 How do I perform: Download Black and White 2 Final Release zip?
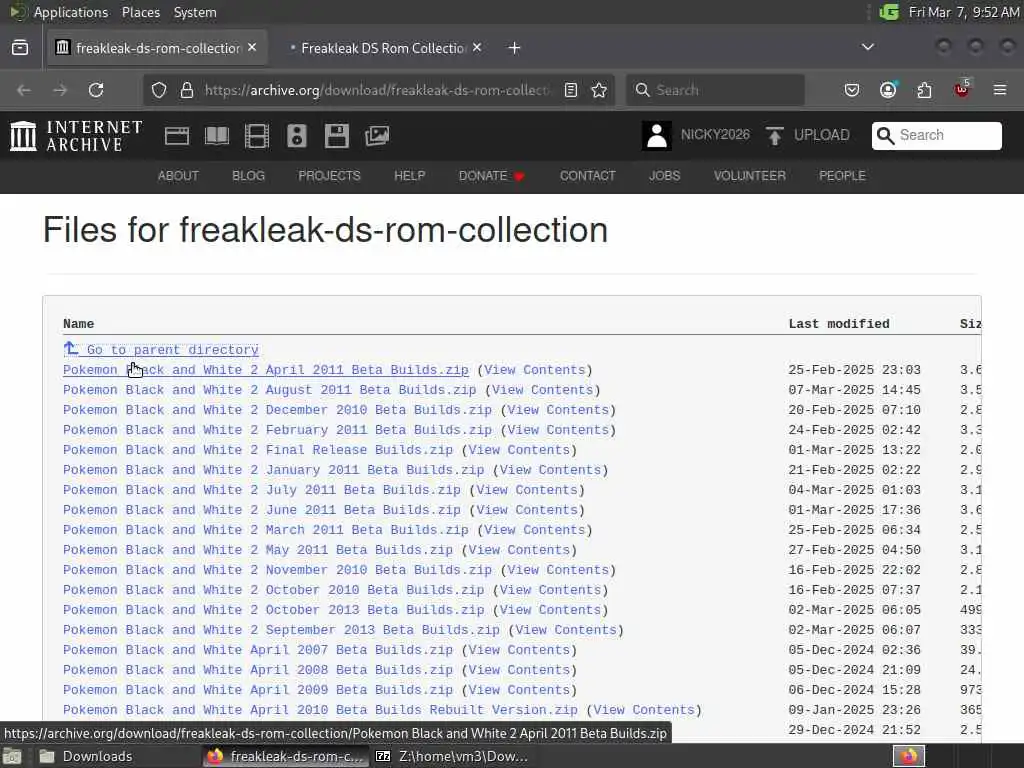click(258, 450)
